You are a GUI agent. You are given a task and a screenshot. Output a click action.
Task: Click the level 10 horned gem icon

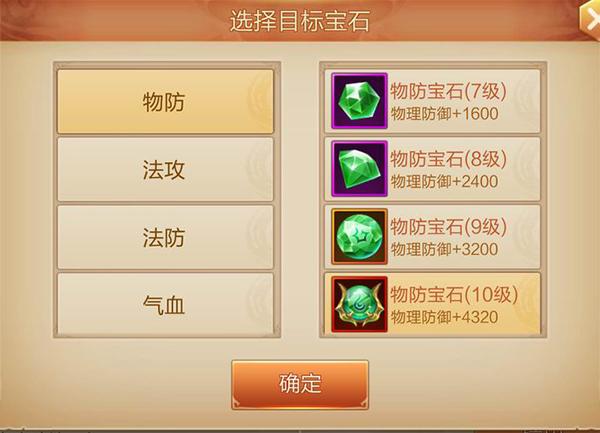(359, 304)
